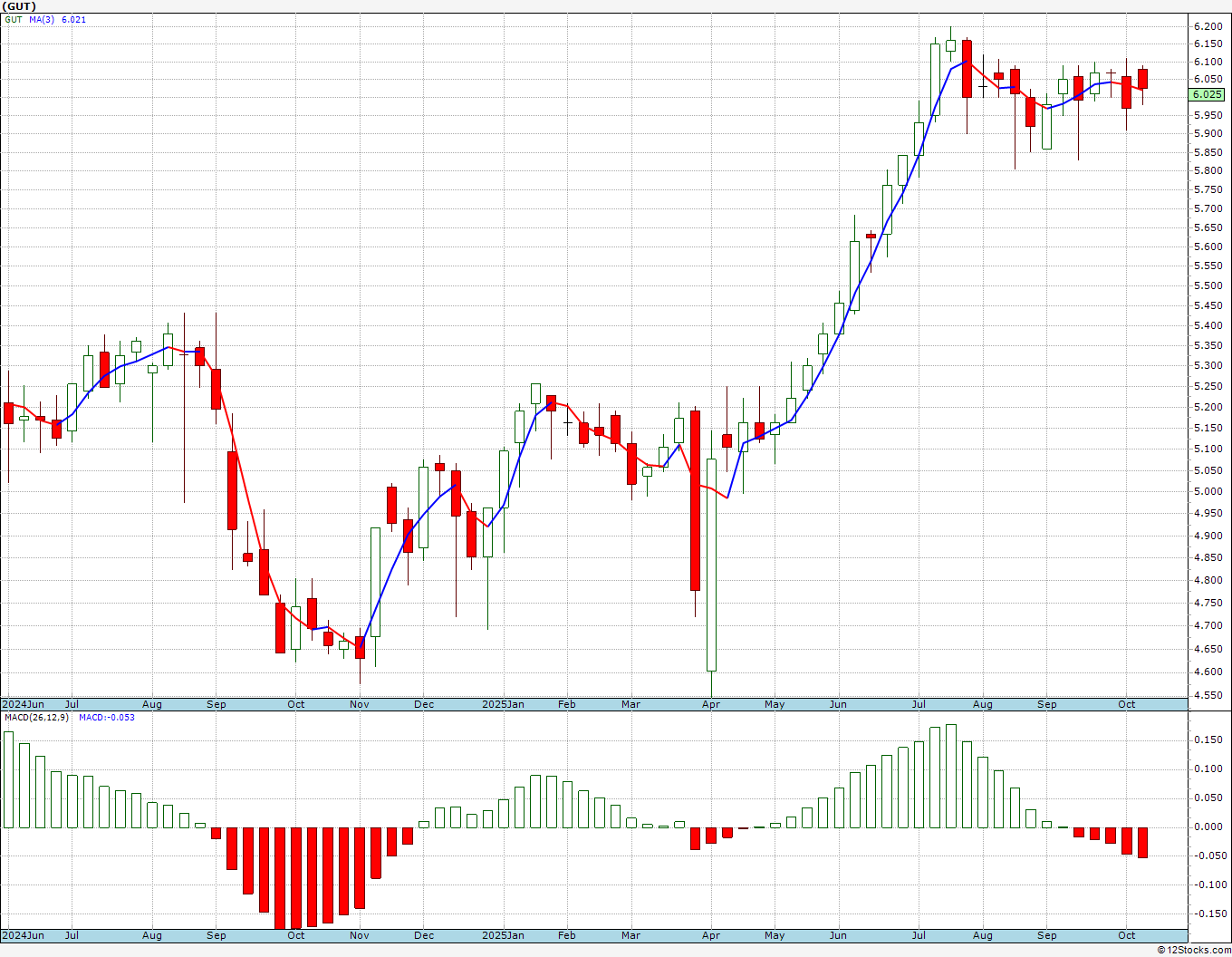This screenshot has height=957, width=1232.
Task: Click the "(GUT)" chart title
Action: tap(19, 6)
